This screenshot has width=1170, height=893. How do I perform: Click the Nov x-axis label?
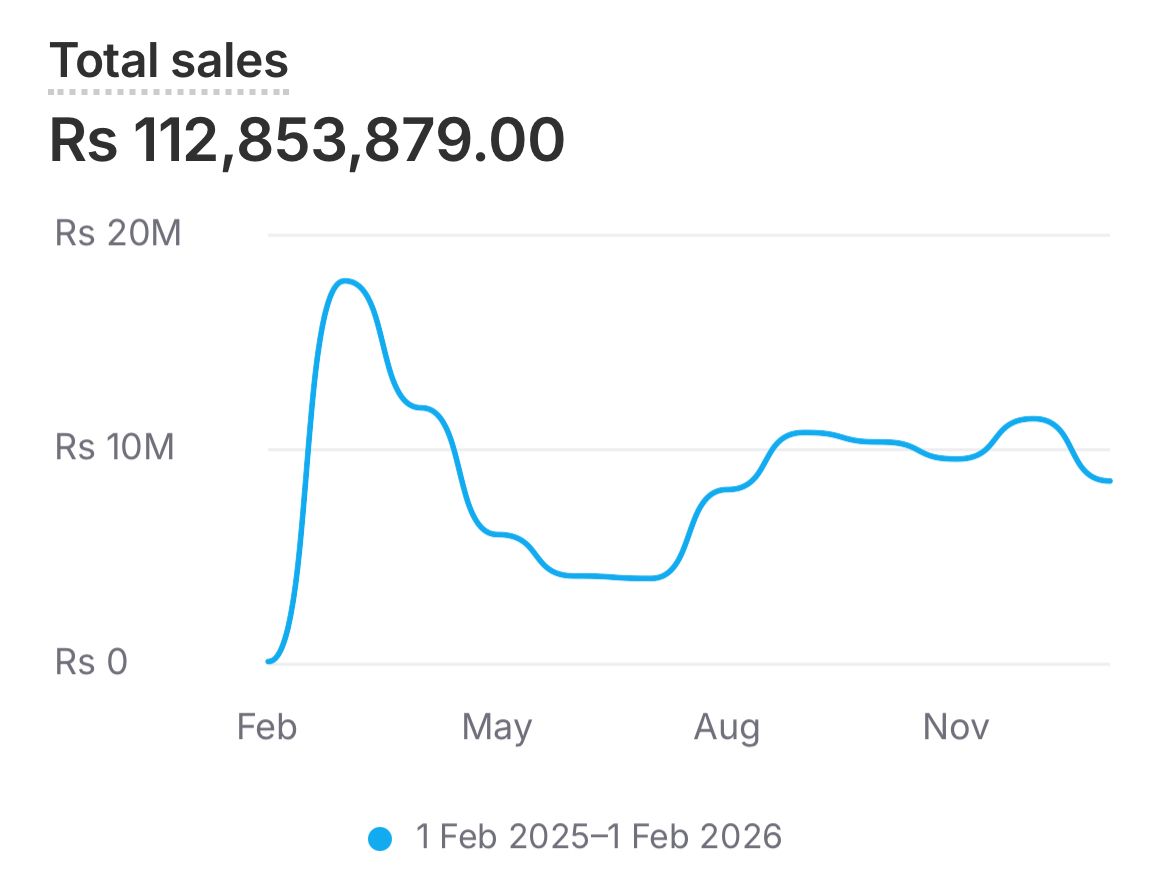point(956,727)
